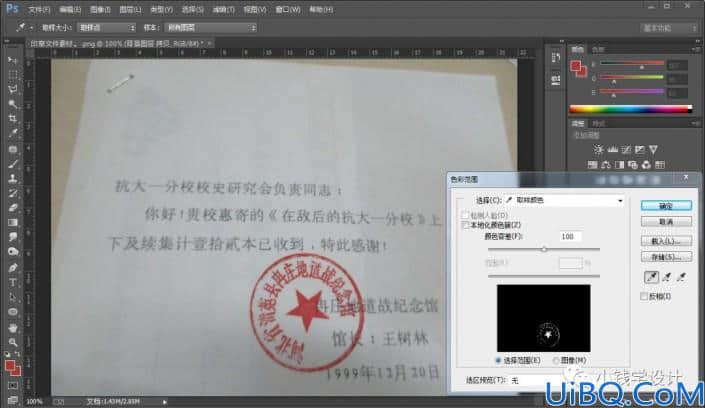Select the Pen tool
705x408 pixels.
[x=13, y=268]
